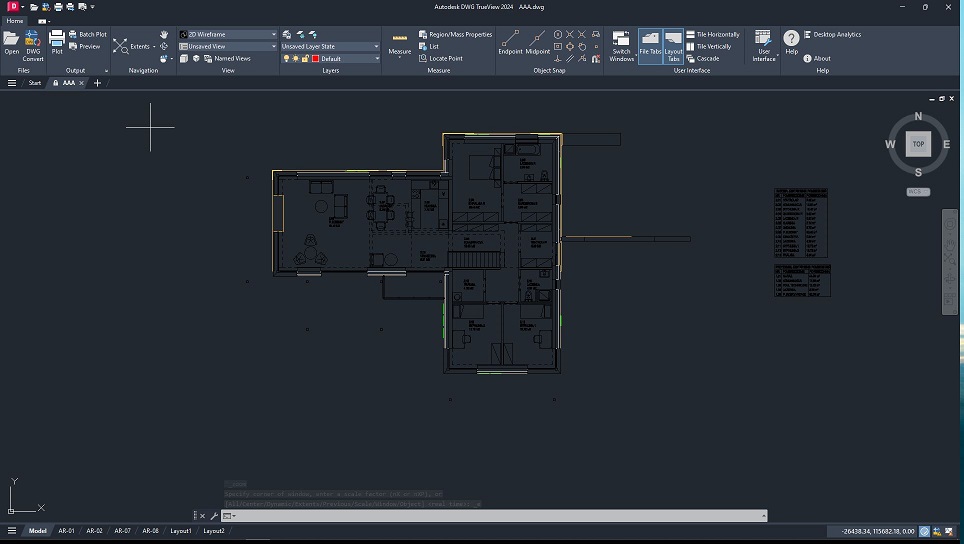Toggle File Tabs display
The width and height of the screenshot is (964, 544).
pos(650,45)
